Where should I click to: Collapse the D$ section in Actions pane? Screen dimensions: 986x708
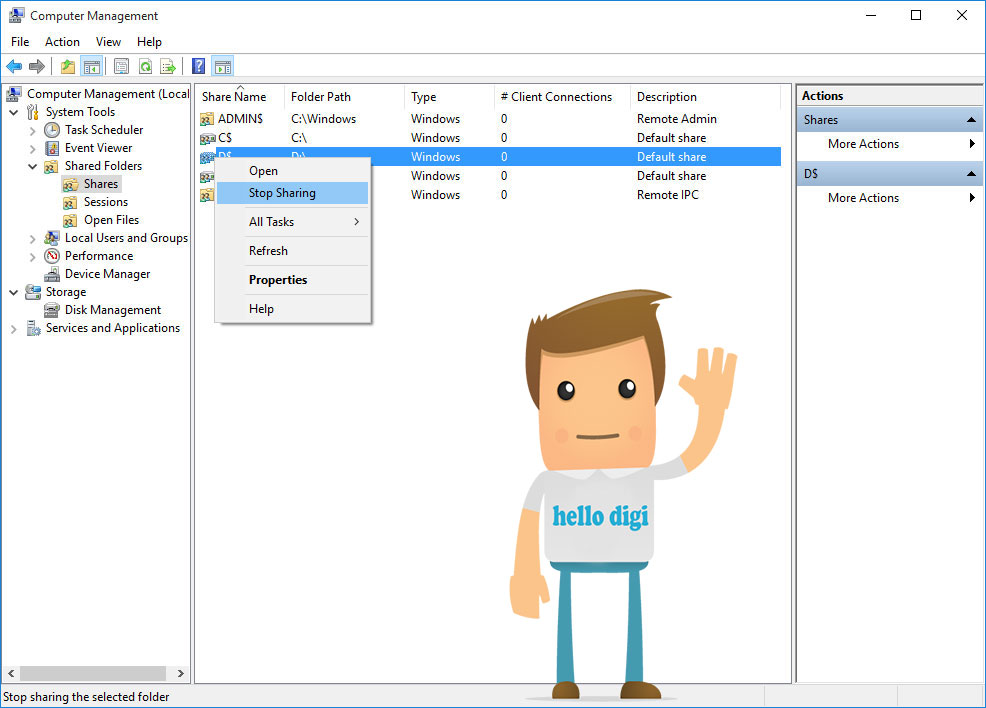tap(971, 174)
